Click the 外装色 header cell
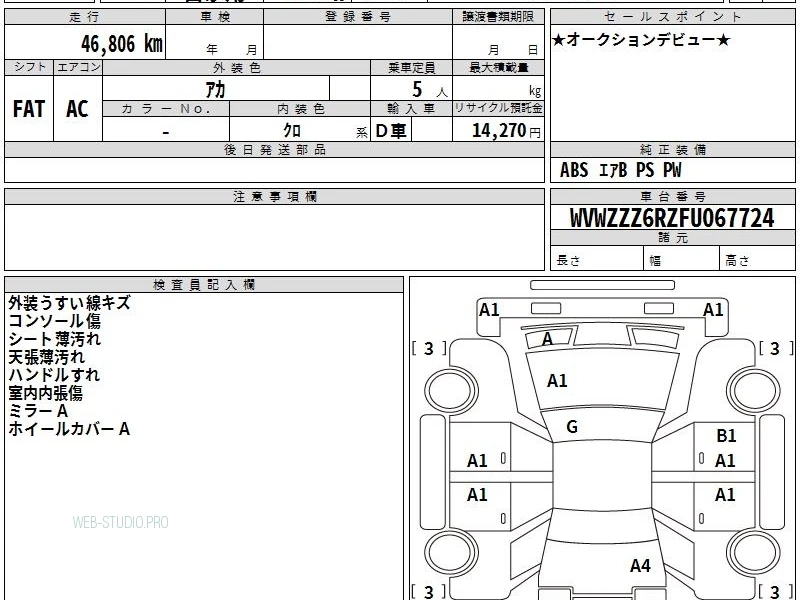Viewport: 800px width, 600px height. [x=237, y=68]
